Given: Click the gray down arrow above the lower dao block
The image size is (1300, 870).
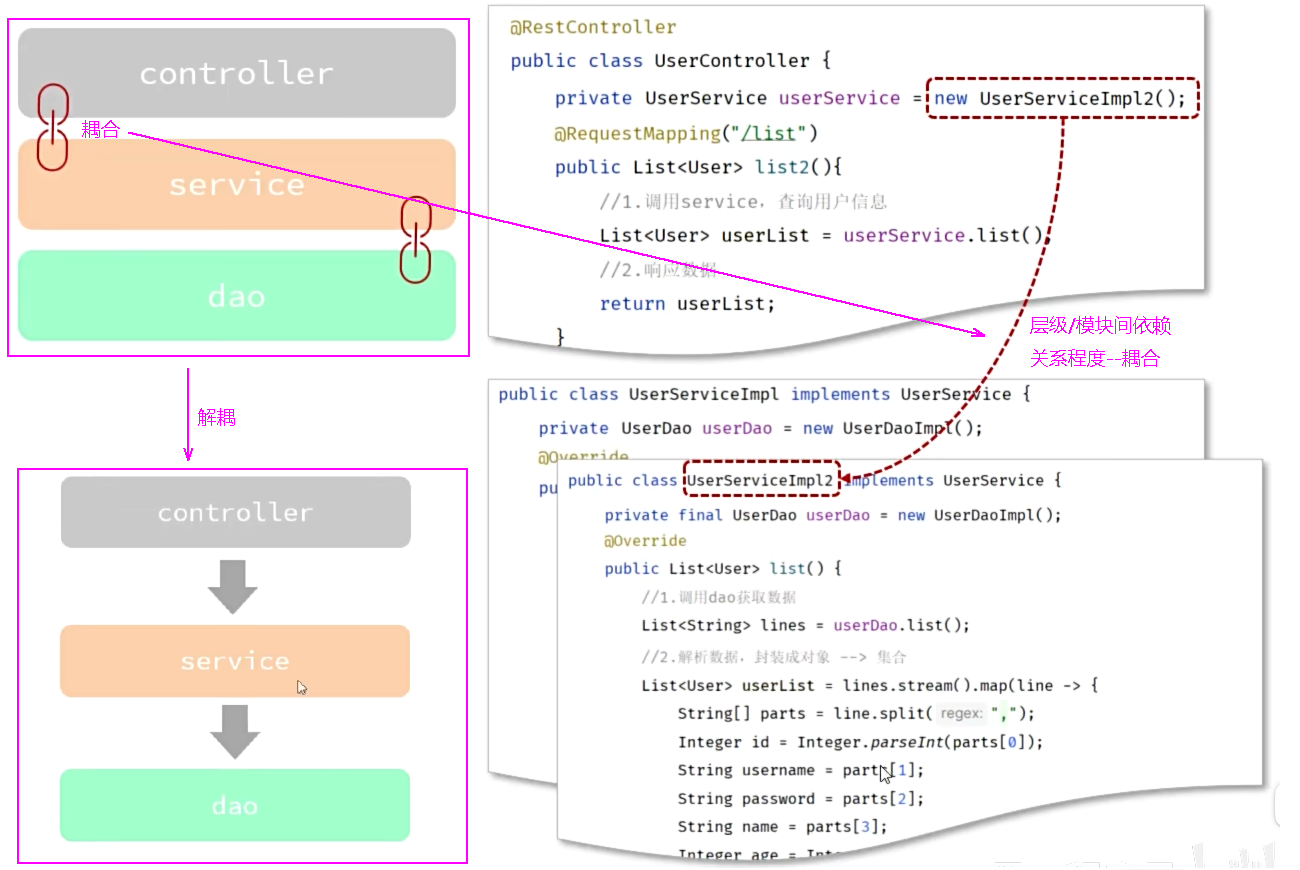Looking at the screenshot, I should pyautogui.click(x=234, y=732).
